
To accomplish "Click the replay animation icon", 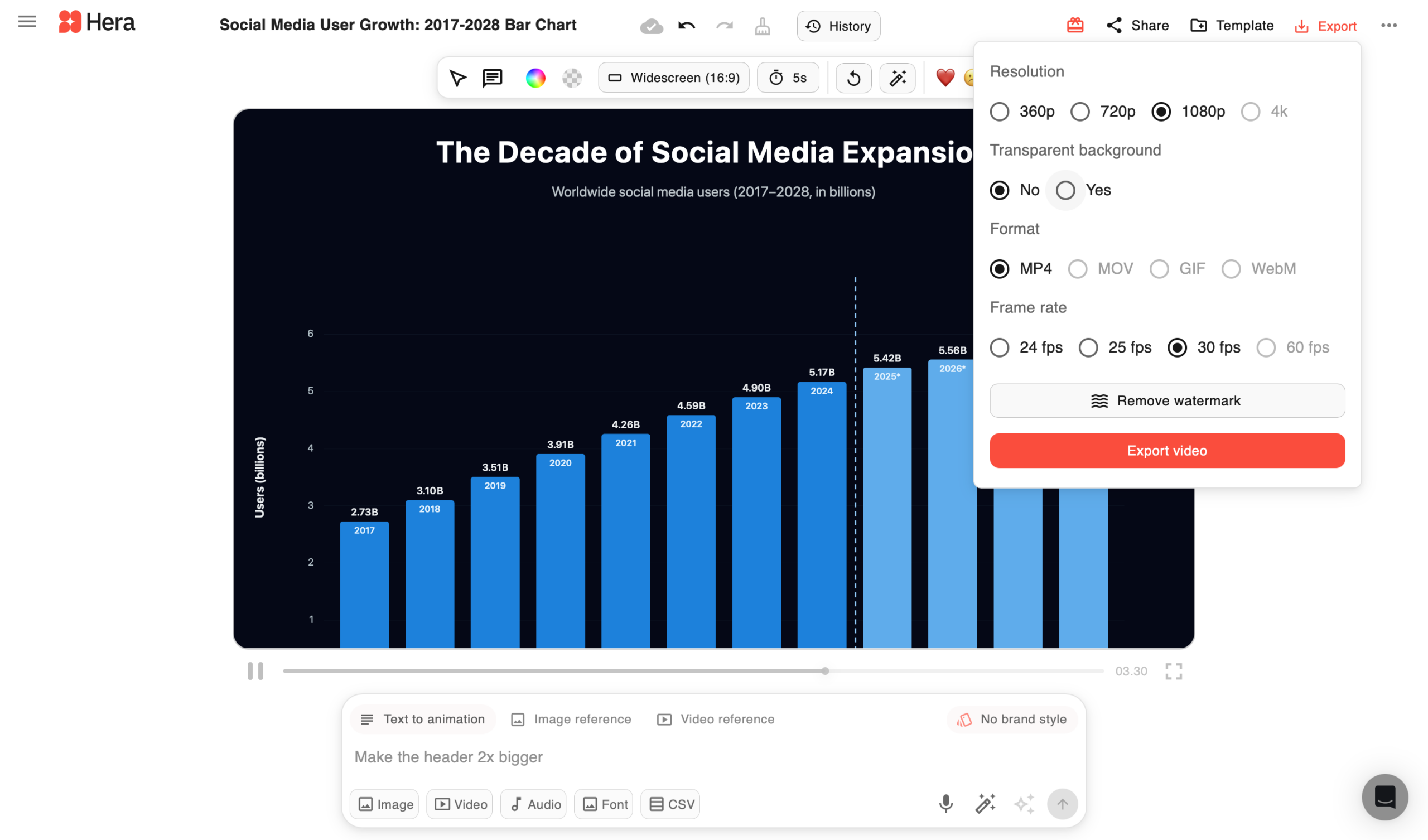I will tap(853, 78).
